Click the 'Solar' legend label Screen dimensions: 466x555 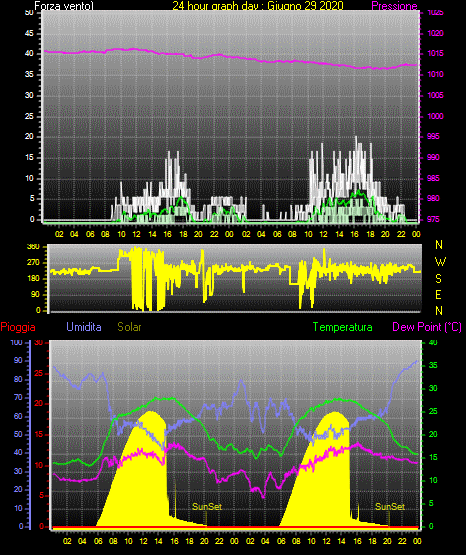(130, 327)
